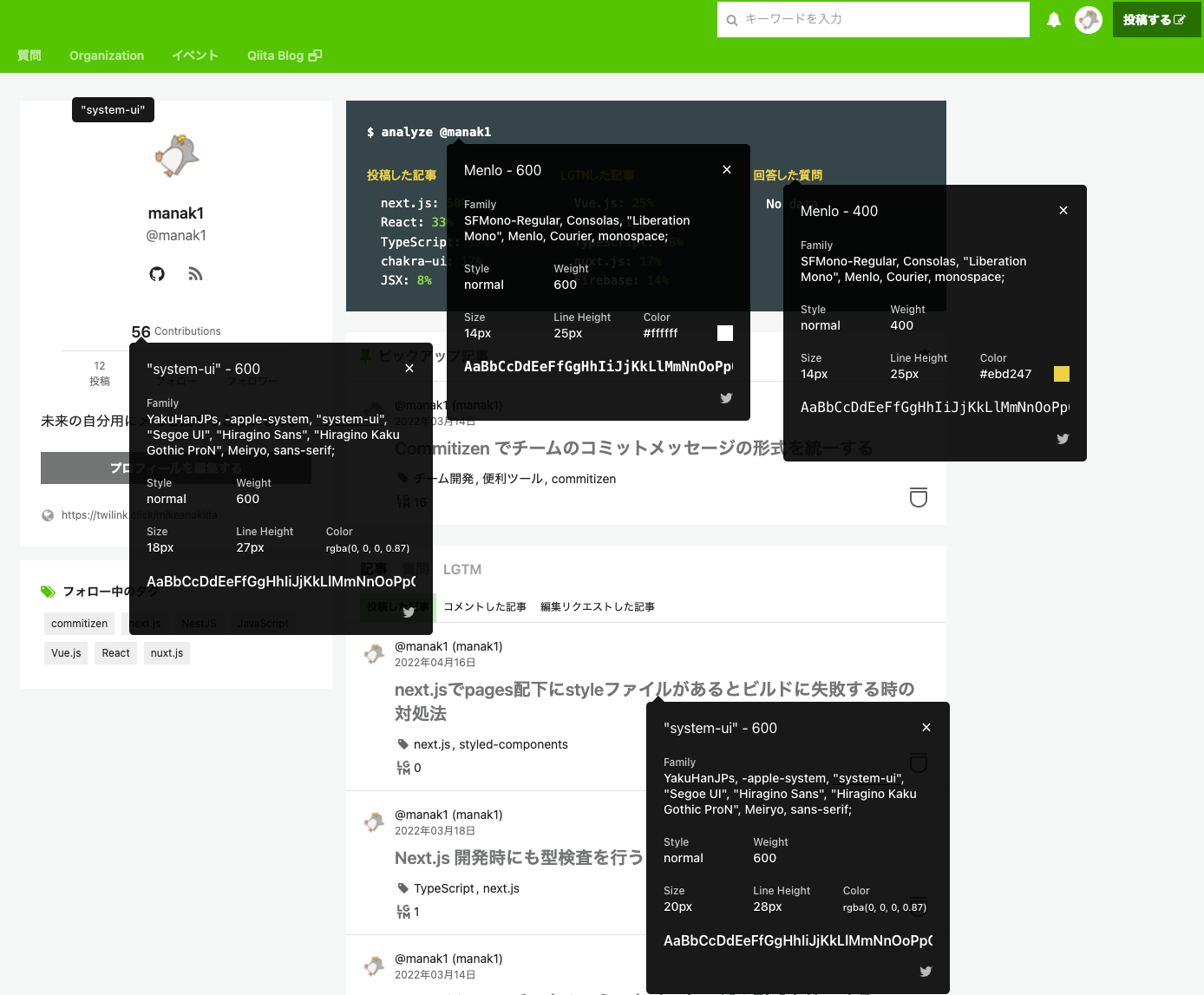Click the 12 投稿 posts count

pos(100,374)
